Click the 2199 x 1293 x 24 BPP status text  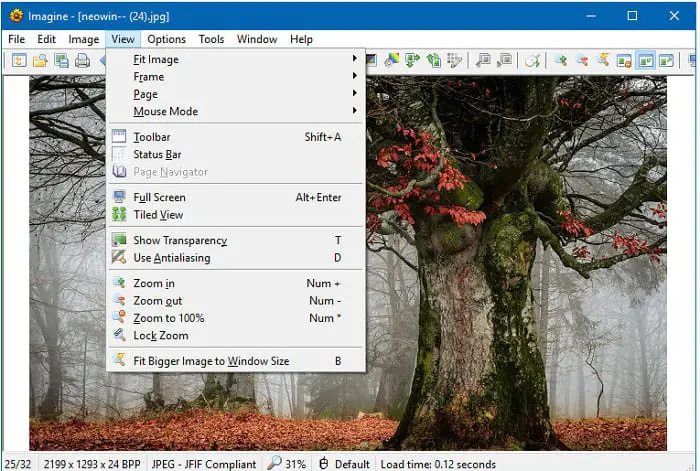click(92, 464)
